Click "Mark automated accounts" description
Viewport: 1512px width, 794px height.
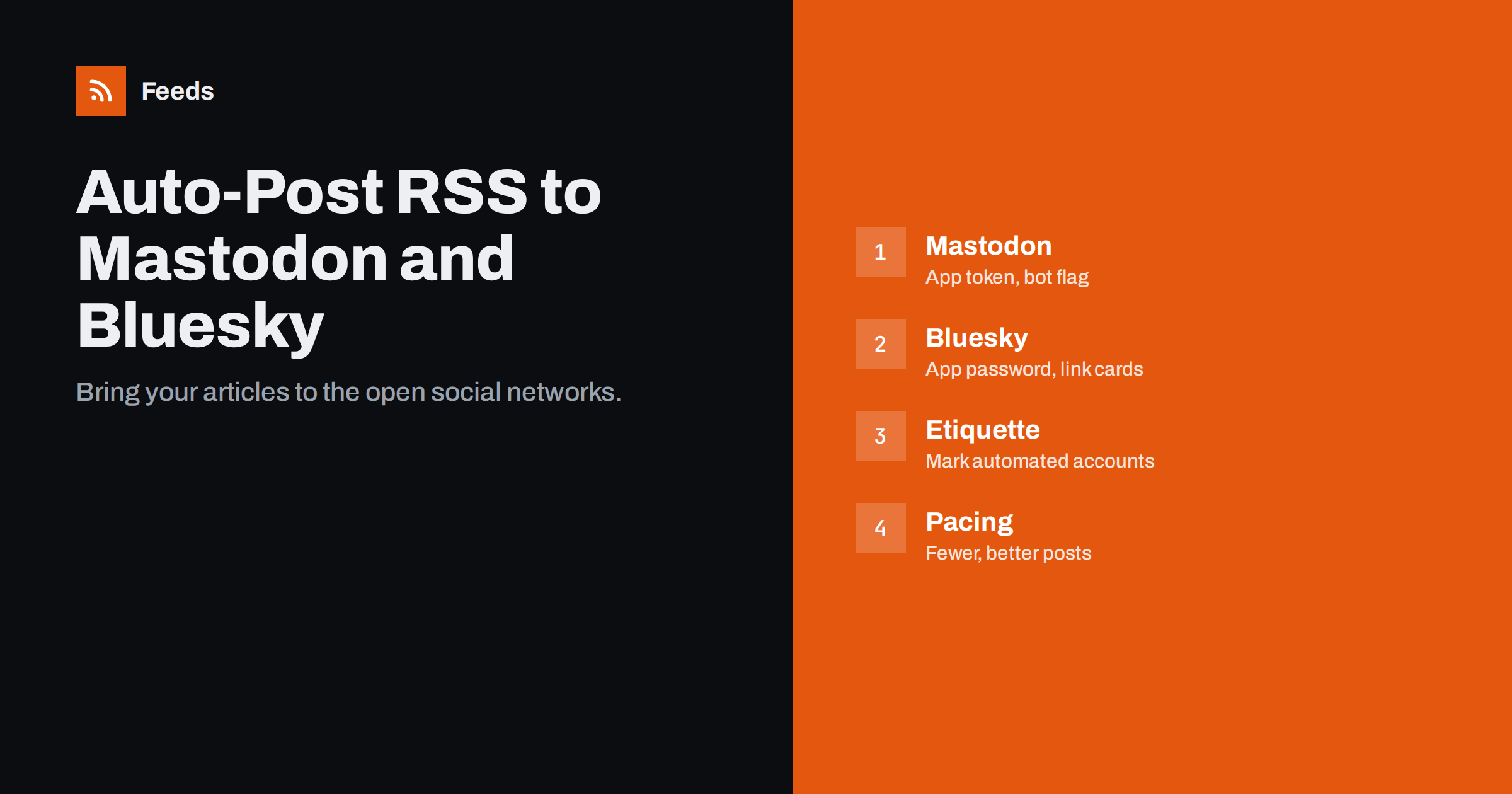[1039, 461]
